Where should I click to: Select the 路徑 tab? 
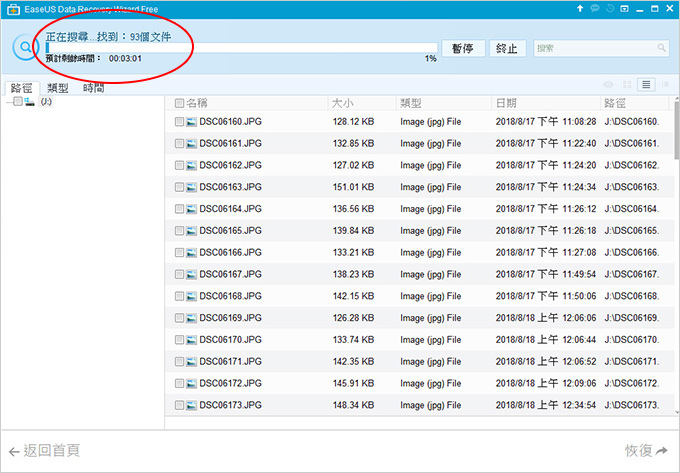[22, 88]
